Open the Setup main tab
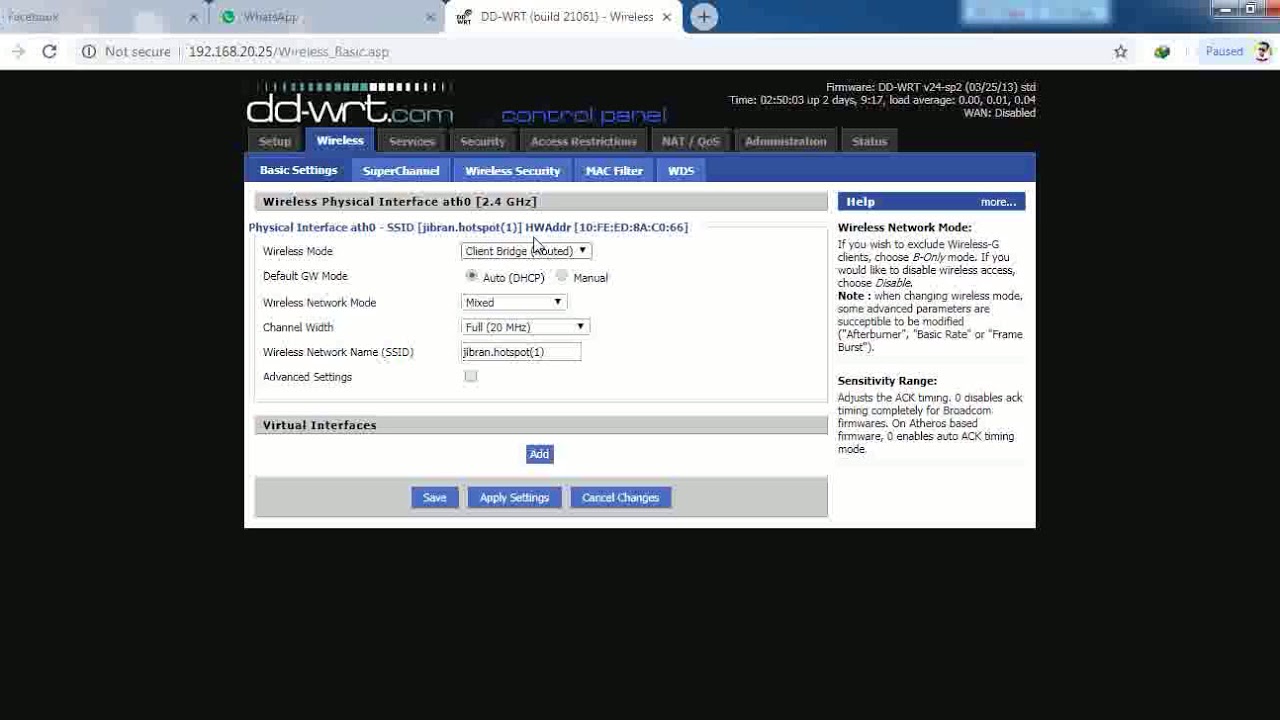 275,141
